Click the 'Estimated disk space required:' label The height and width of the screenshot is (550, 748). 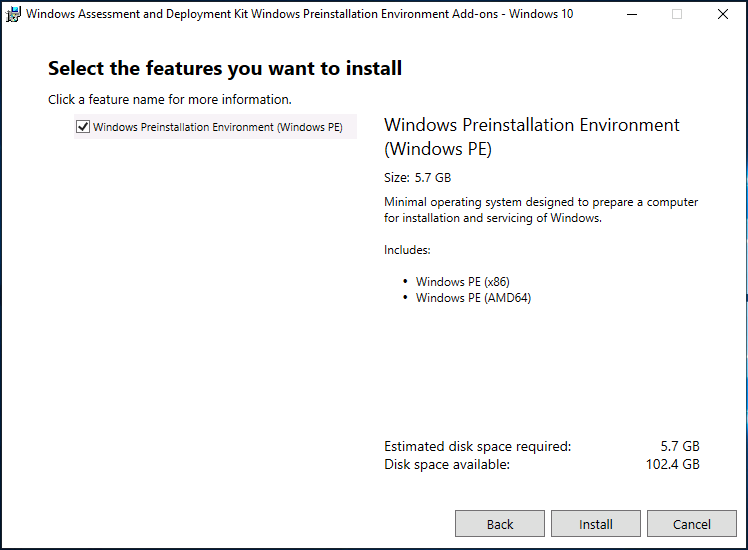(x=478, y=446)
